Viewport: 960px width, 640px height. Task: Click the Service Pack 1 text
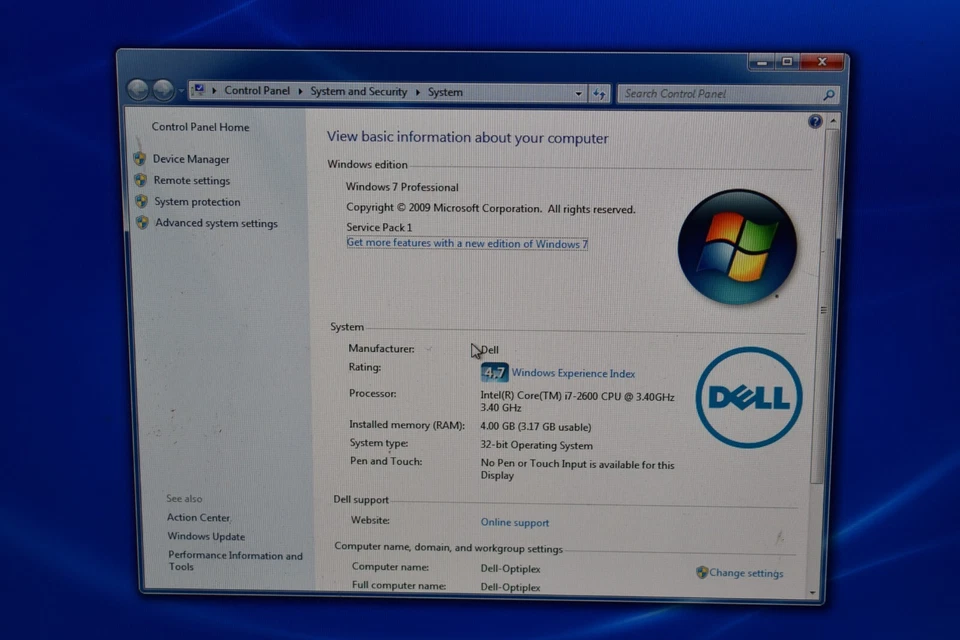click(379, 227)
